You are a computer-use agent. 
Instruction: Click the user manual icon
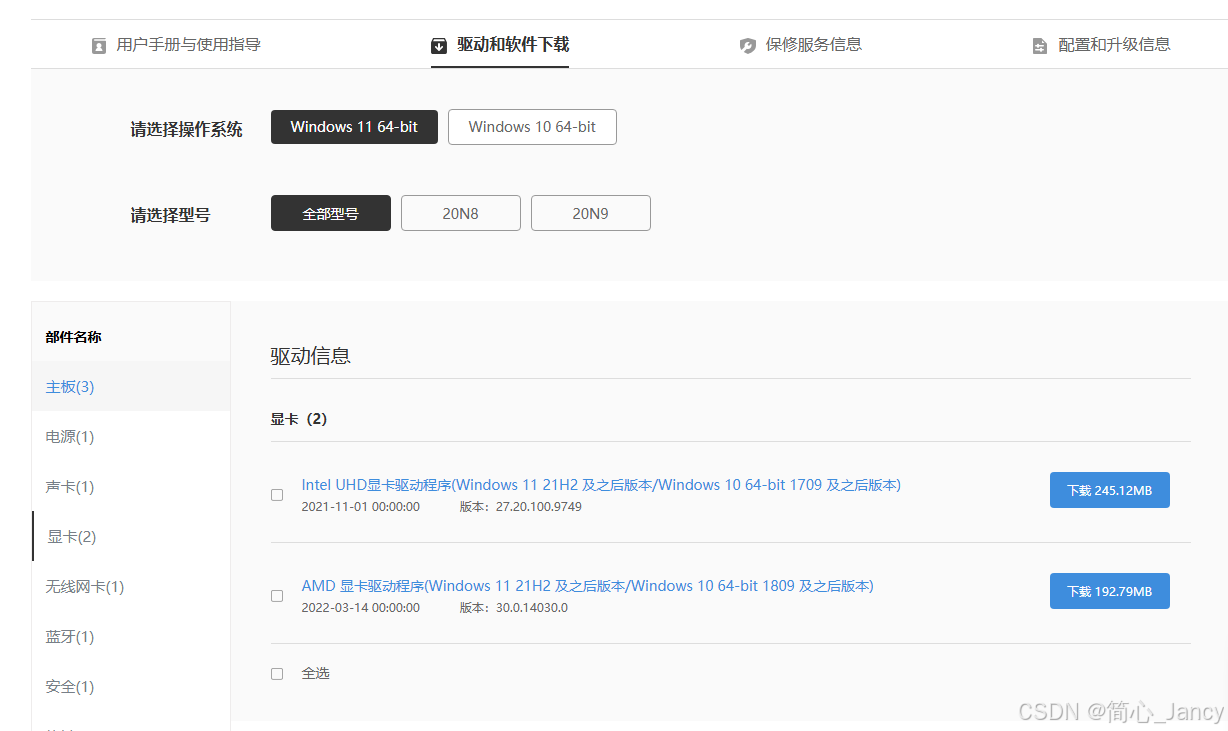tap(99, 46)
